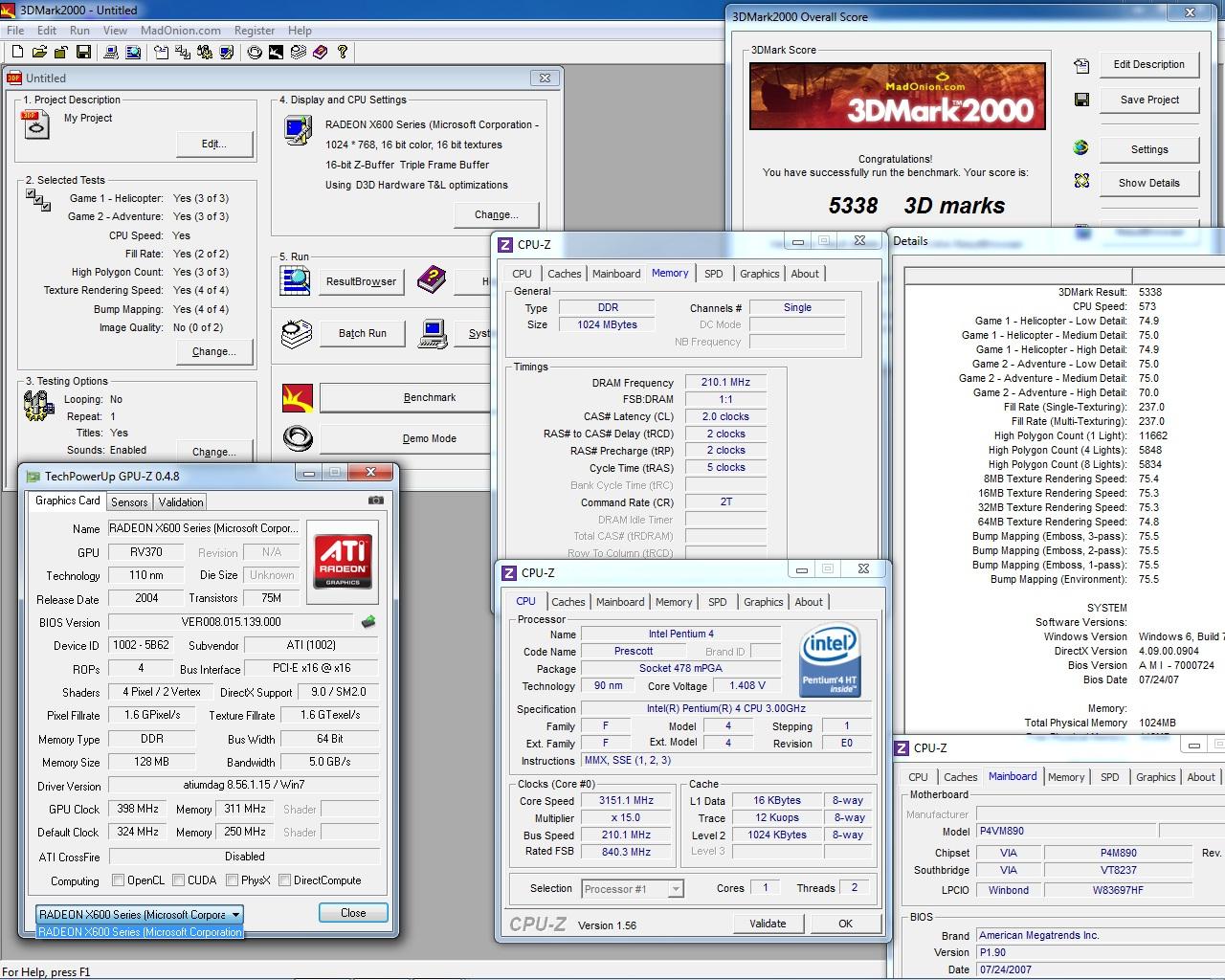Open the MadOnion.com menu
Screen dimensions: 1225x980
pos(180,31)
